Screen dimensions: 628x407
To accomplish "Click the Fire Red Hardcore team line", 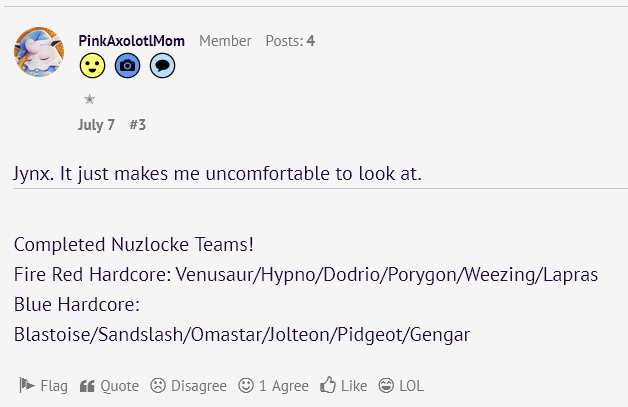I will pyautogui.click(x=306, y=274).
